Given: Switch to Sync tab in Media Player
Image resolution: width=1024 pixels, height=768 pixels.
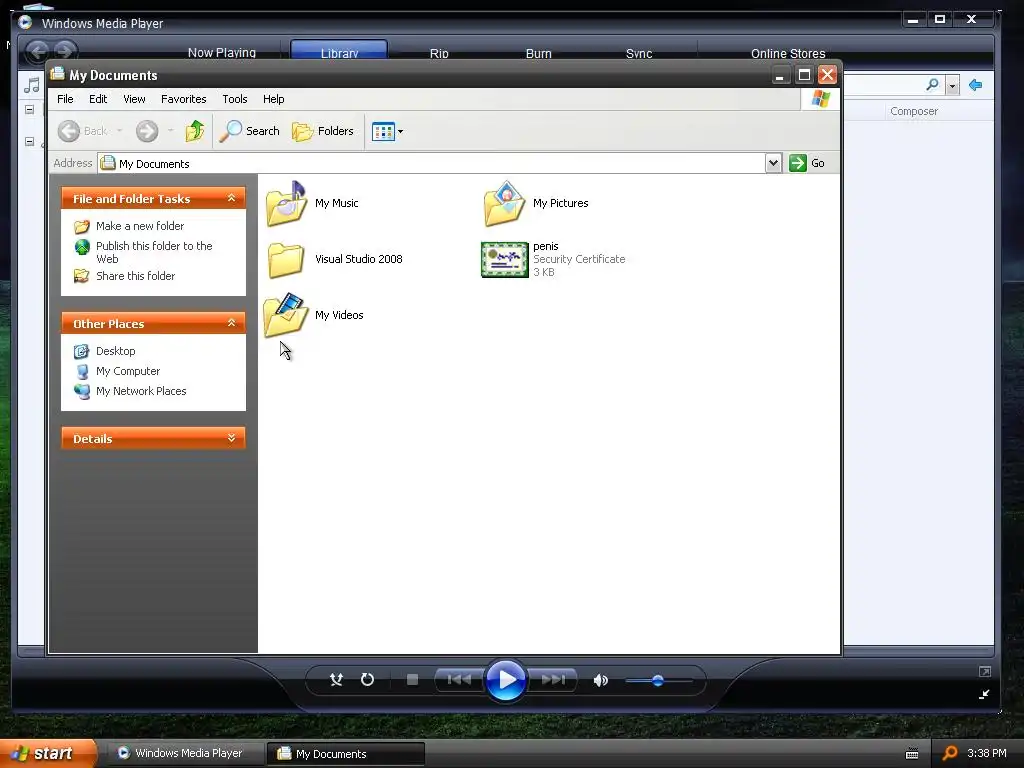Looking at the screenshot, I should [639, 53].
